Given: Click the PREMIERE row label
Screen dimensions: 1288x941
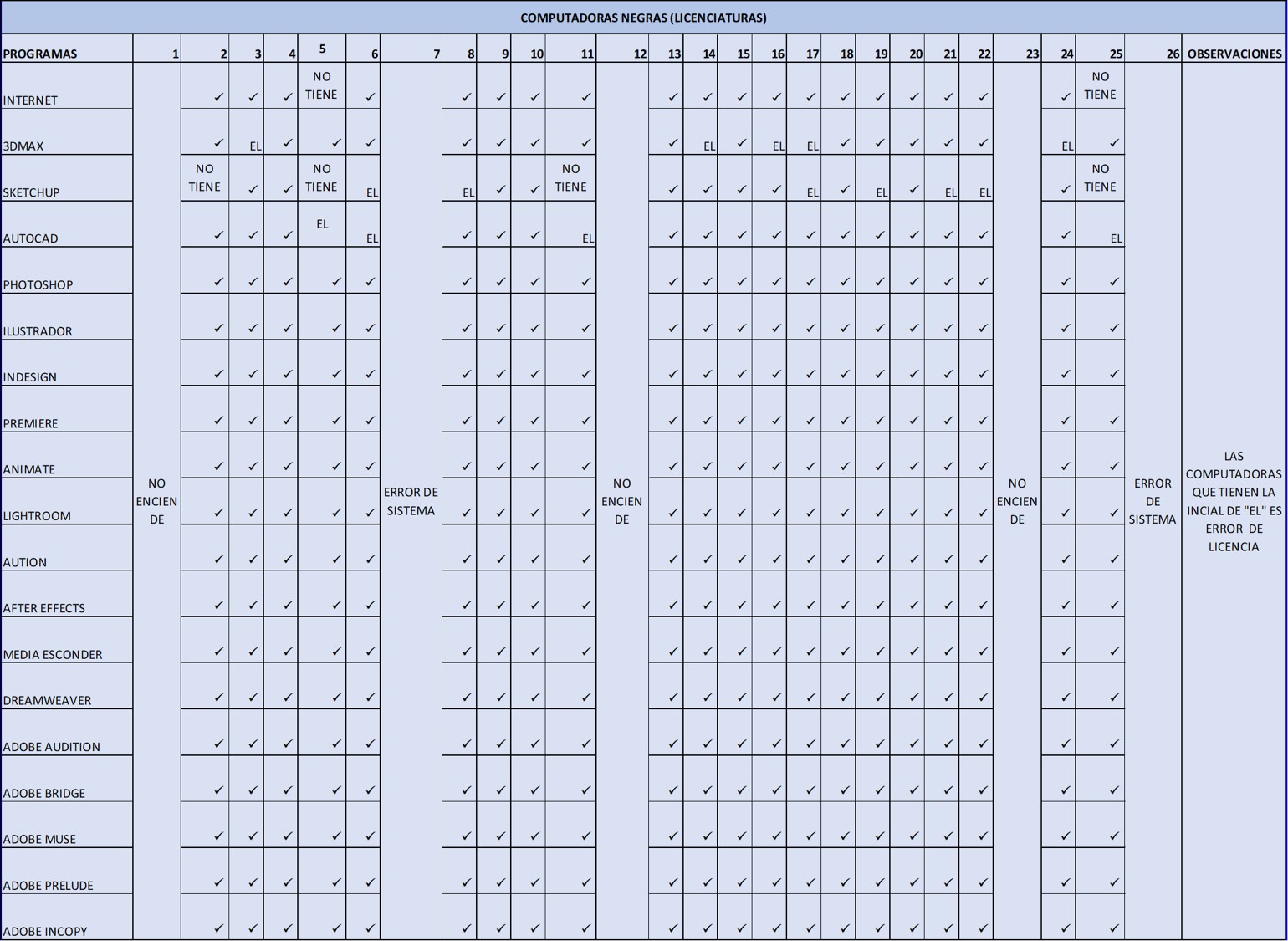Looking at the screenshot, I should pyautogui.click(x=67, y=409).
